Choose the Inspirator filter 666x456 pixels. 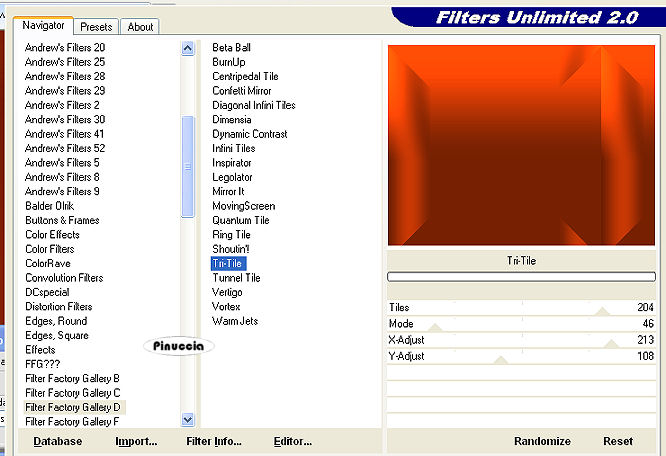tap(231, 163)
